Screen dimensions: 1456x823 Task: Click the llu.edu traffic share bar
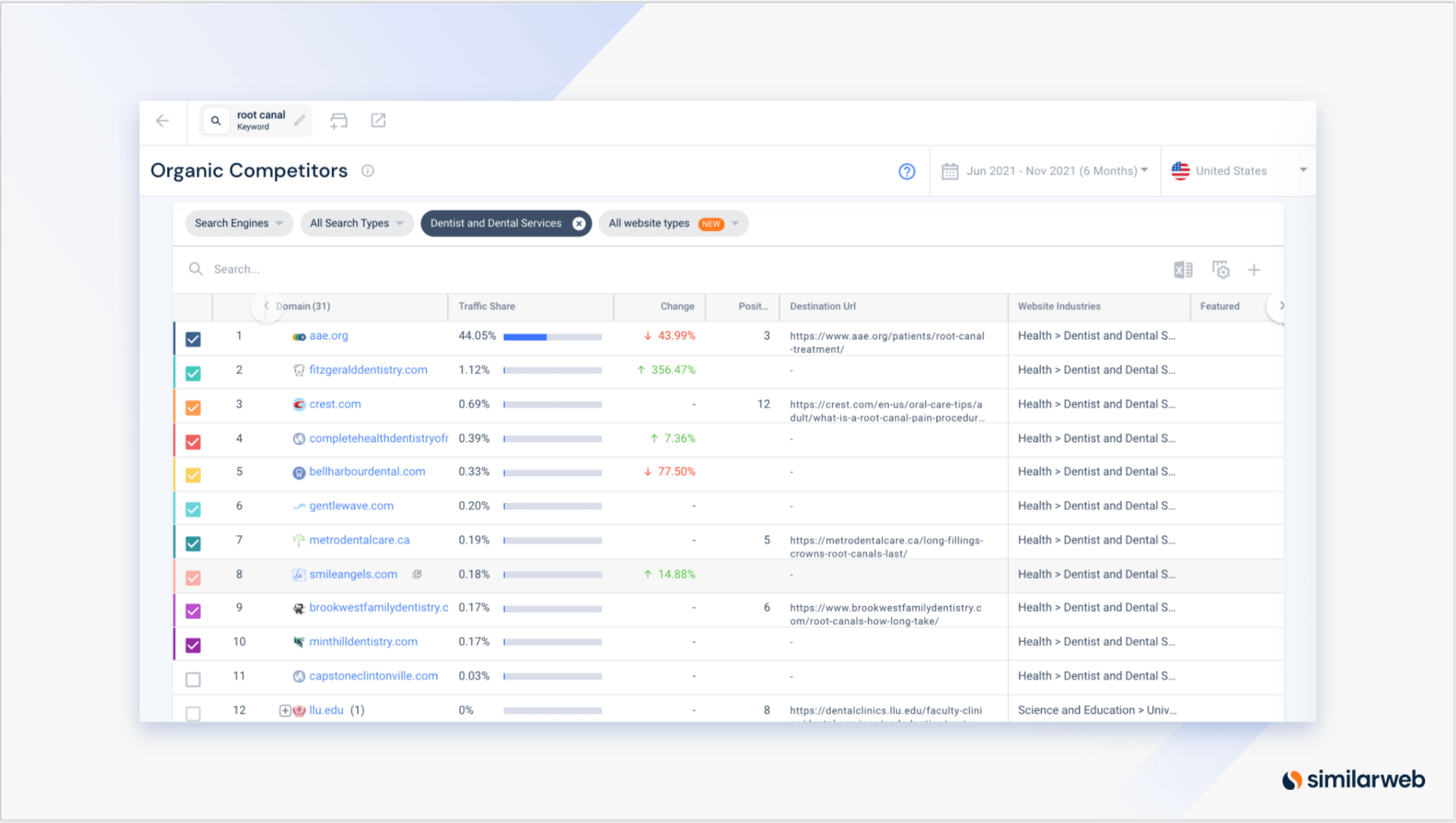pyautogui.click(x=552, y=710)
